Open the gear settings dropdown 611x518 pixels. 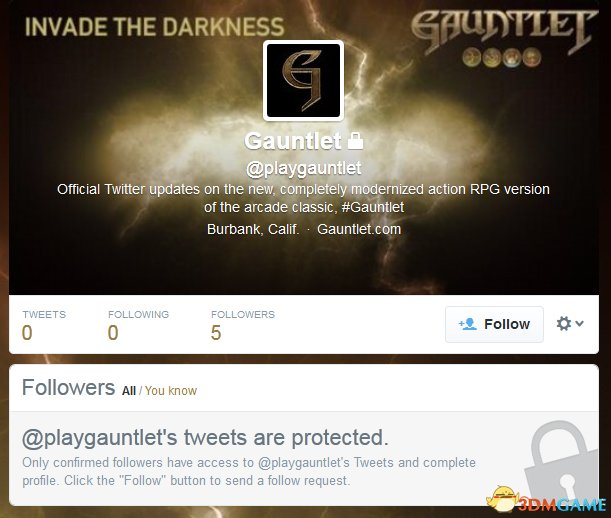(x=570, y=324)
